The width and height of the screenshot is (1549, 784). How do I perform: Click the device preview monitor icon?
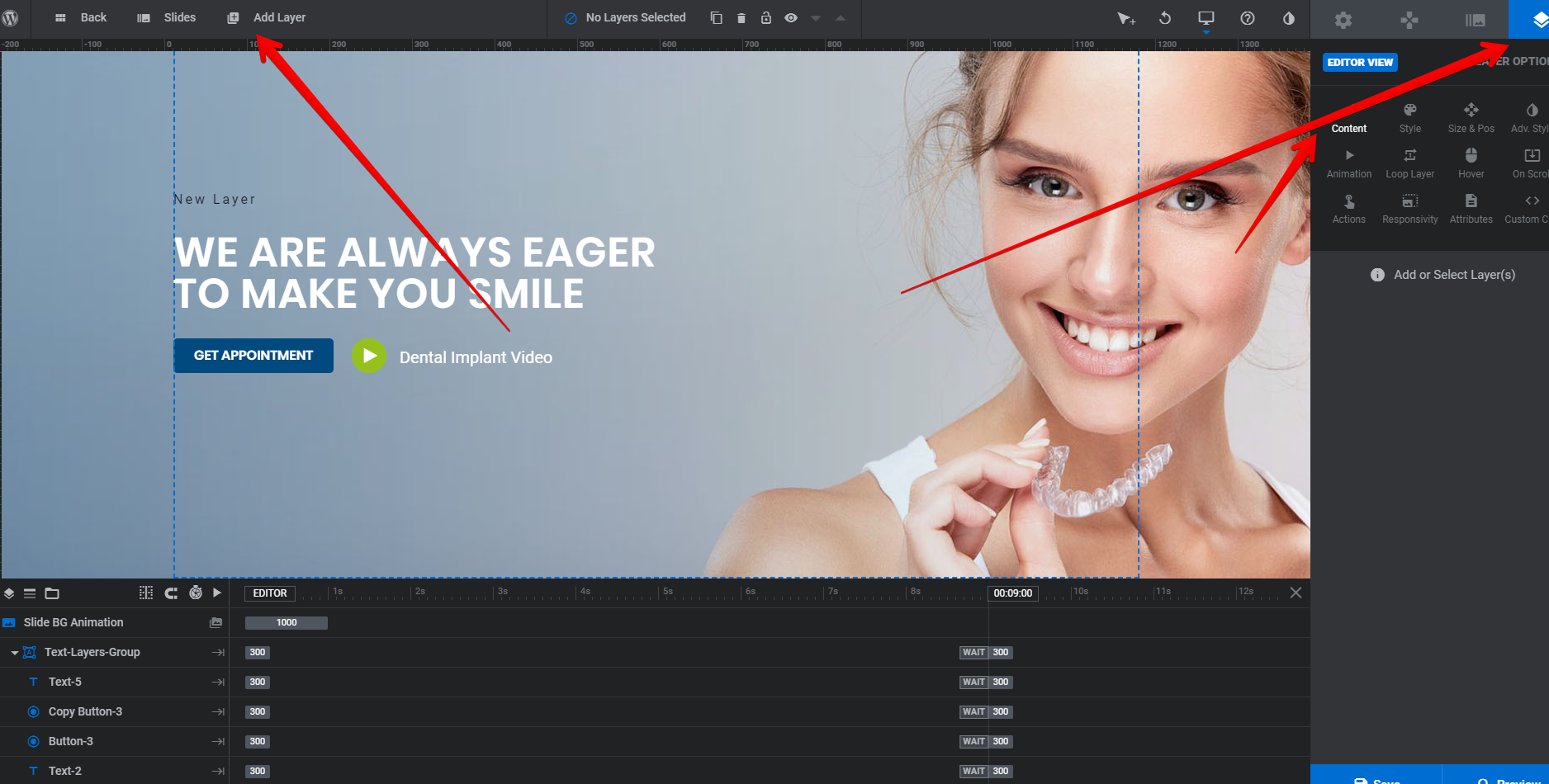[1206, 17]
